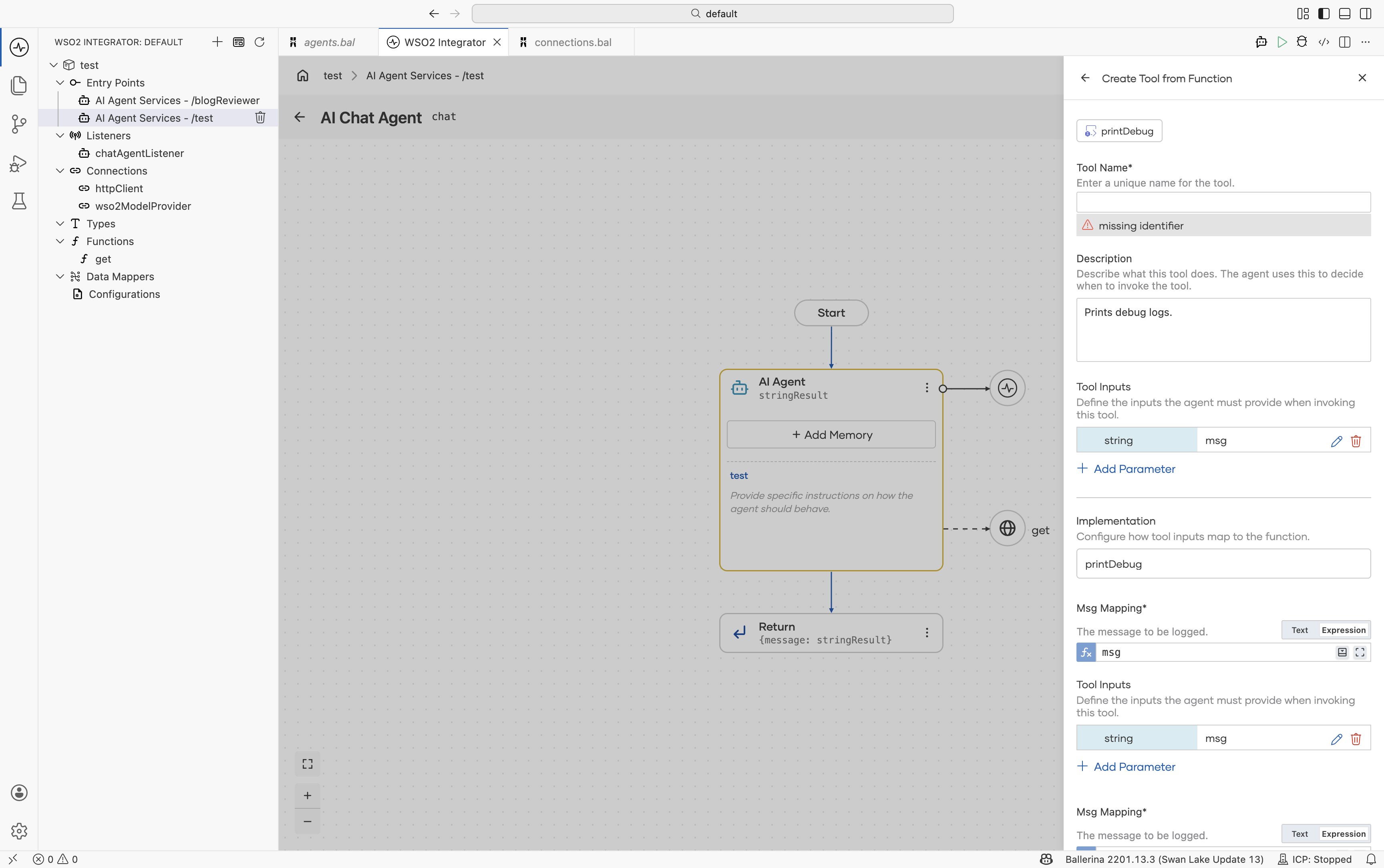This screenshot has height=868, width=1384.
Task: Collapse the Data Mappers section
Action: click(60, 276)
